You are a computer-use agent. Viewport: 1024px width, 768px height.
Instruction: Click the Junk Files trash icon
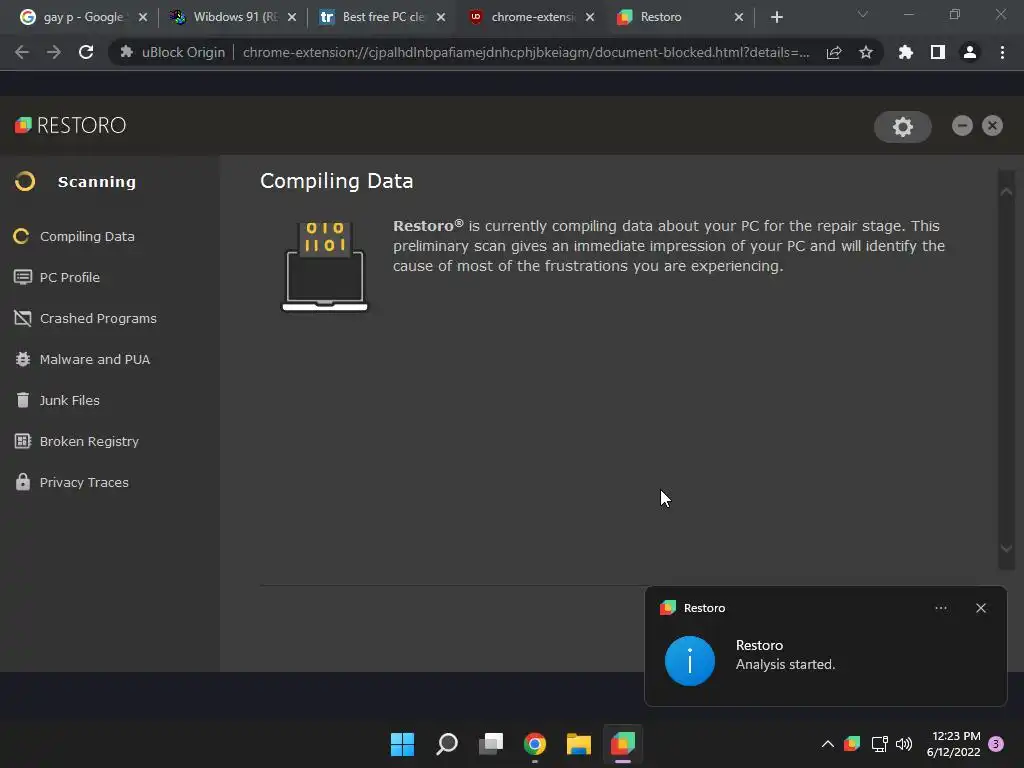[22, 400]
